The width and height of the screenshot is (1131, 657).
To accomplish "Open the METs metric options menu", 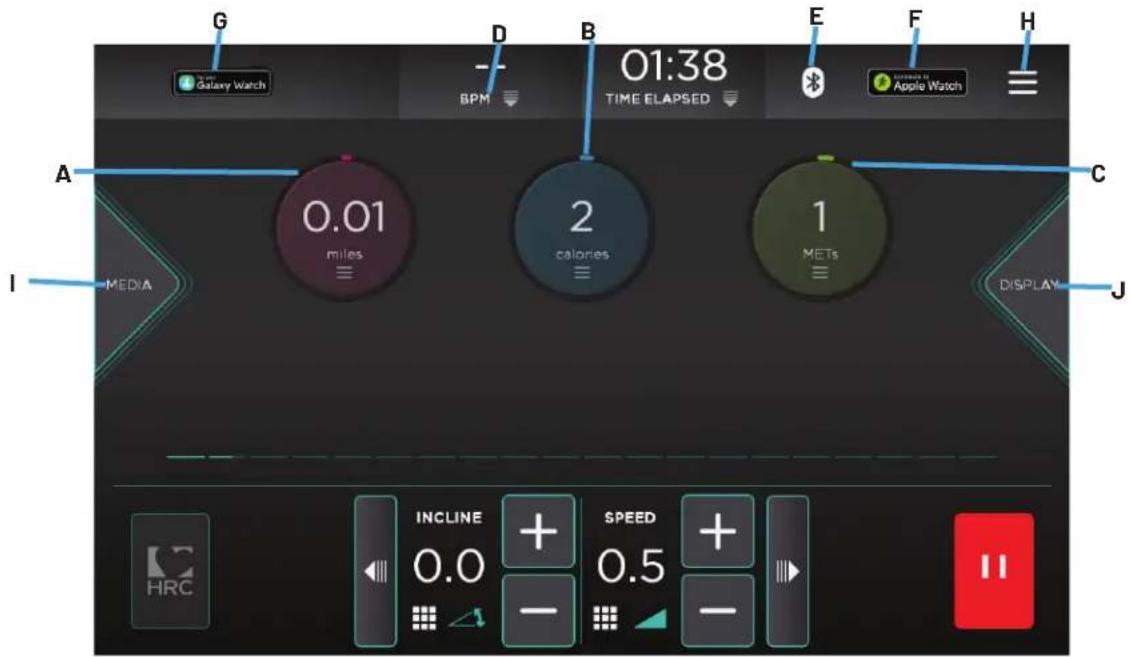I will (820, 273).
